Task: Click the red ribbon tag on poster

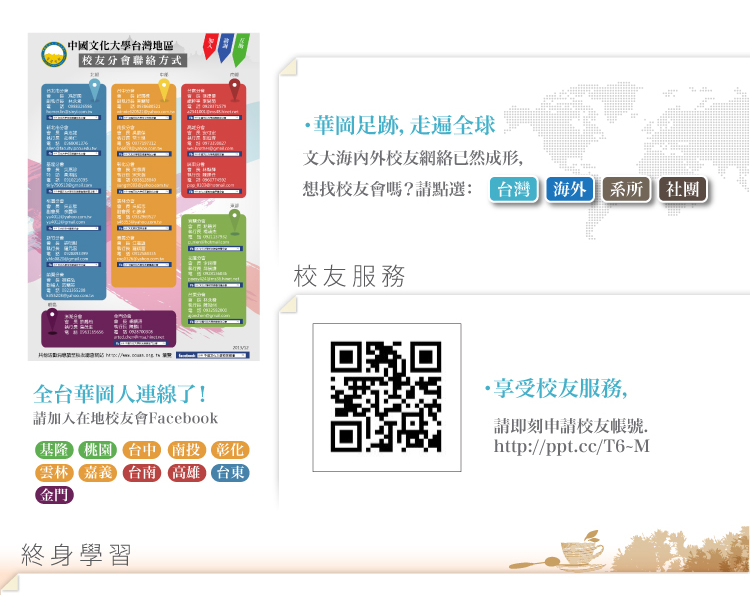Action: (210, 46)
